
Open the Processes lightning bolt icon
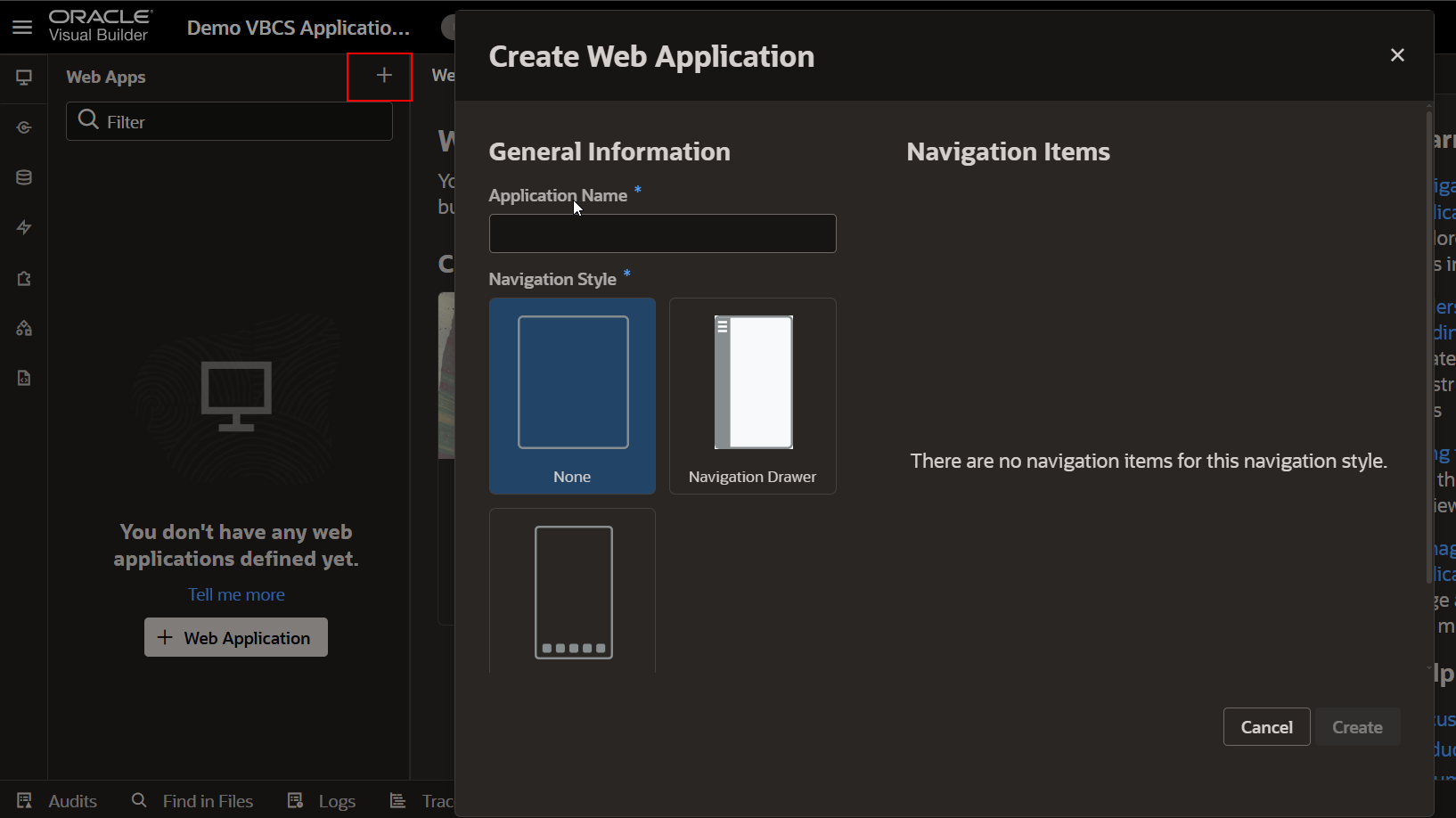(x=24, y=227)
